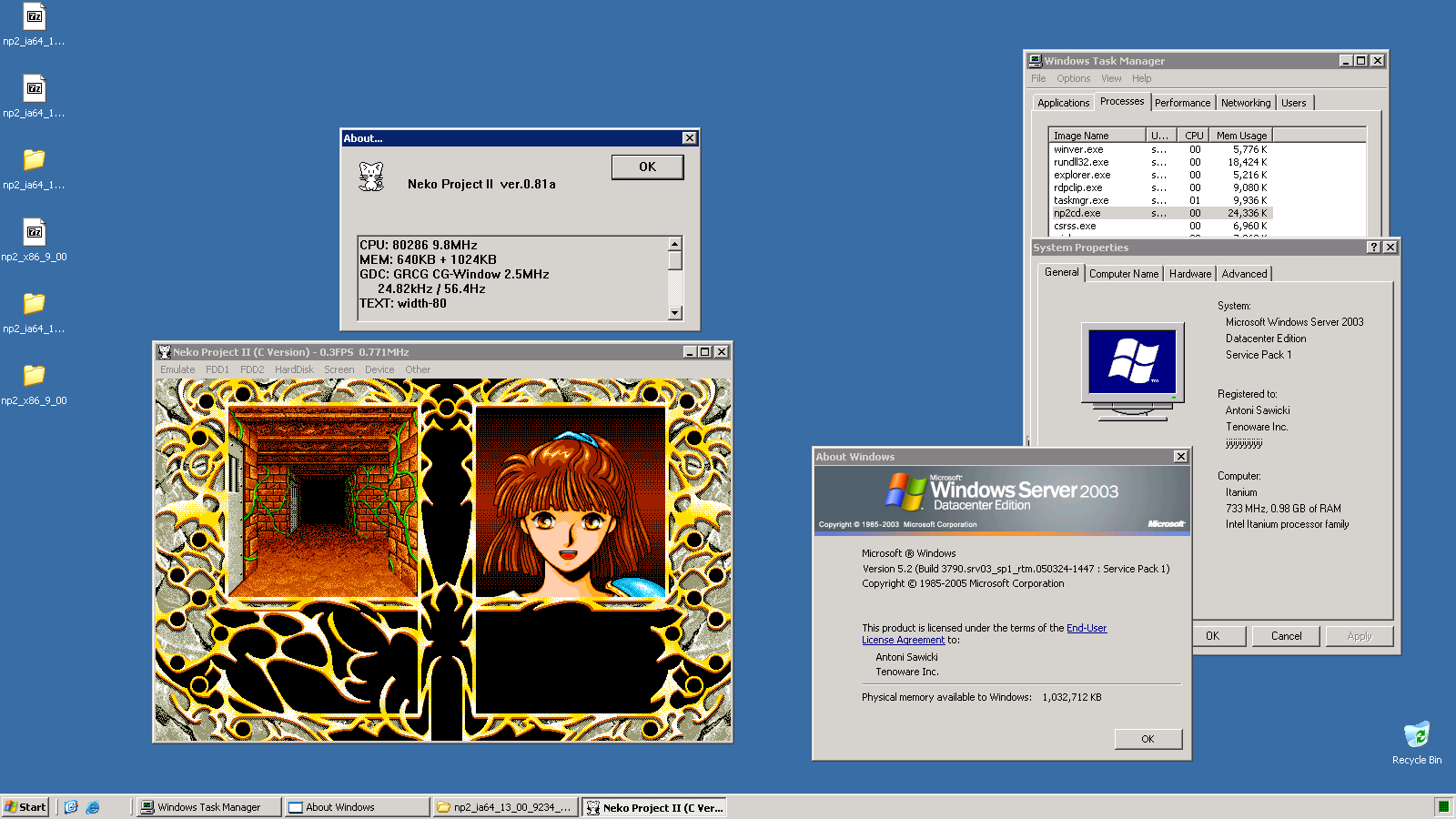Open first np2_ia64 7z archive icon
1456x819 pixels.
tap(34, 16)
